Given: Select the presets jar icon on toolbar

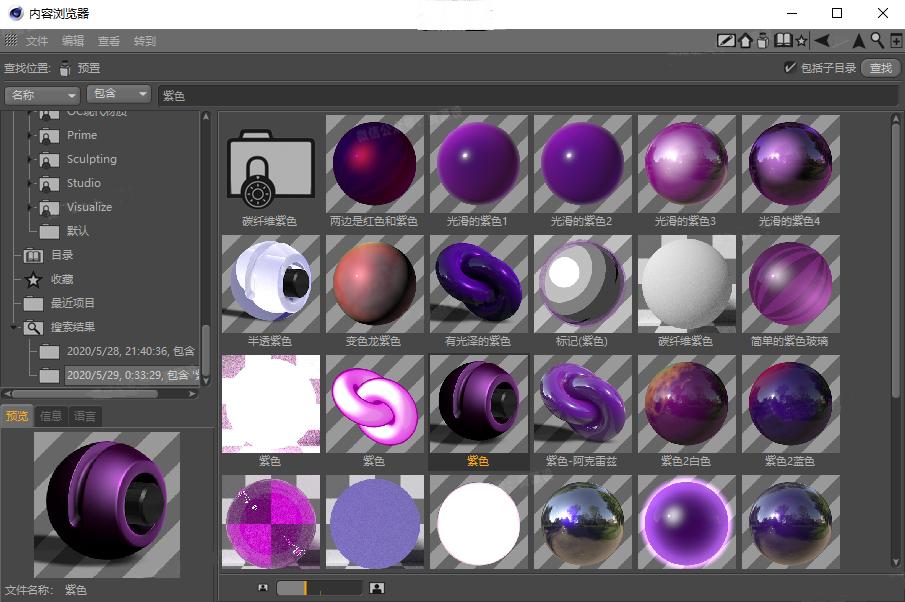Looking at the screenshot, I should pyautogui.click(x=763, y=40).
